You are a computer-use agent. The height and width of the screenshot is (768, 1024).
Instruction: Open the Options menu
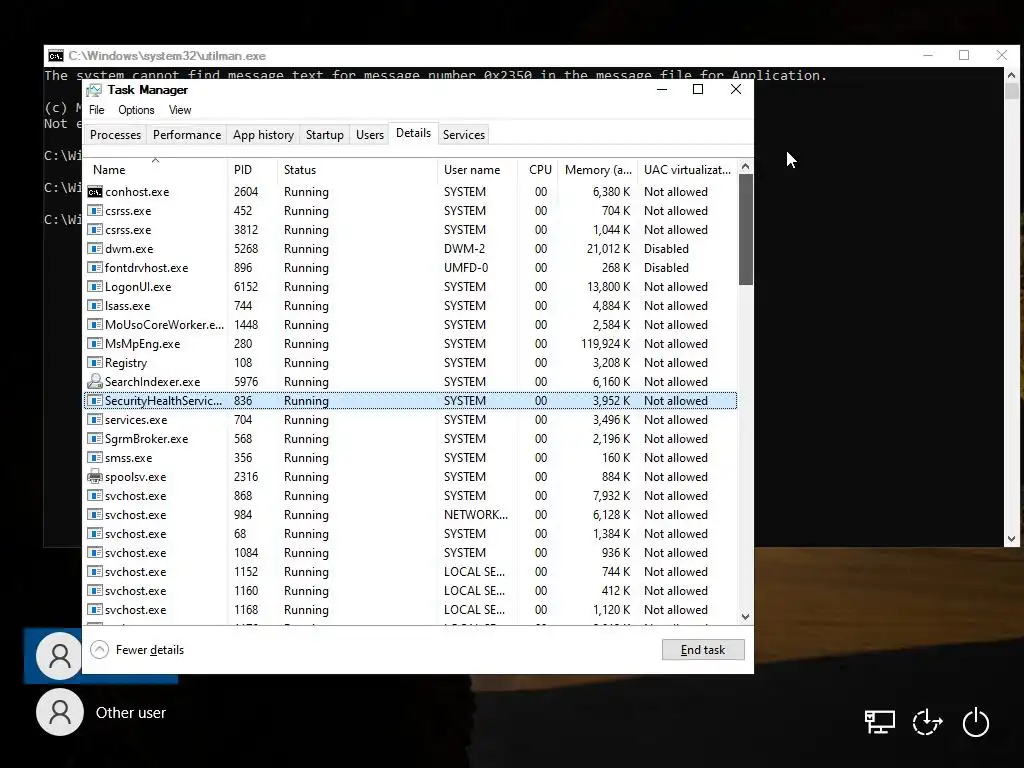[136, 110]
